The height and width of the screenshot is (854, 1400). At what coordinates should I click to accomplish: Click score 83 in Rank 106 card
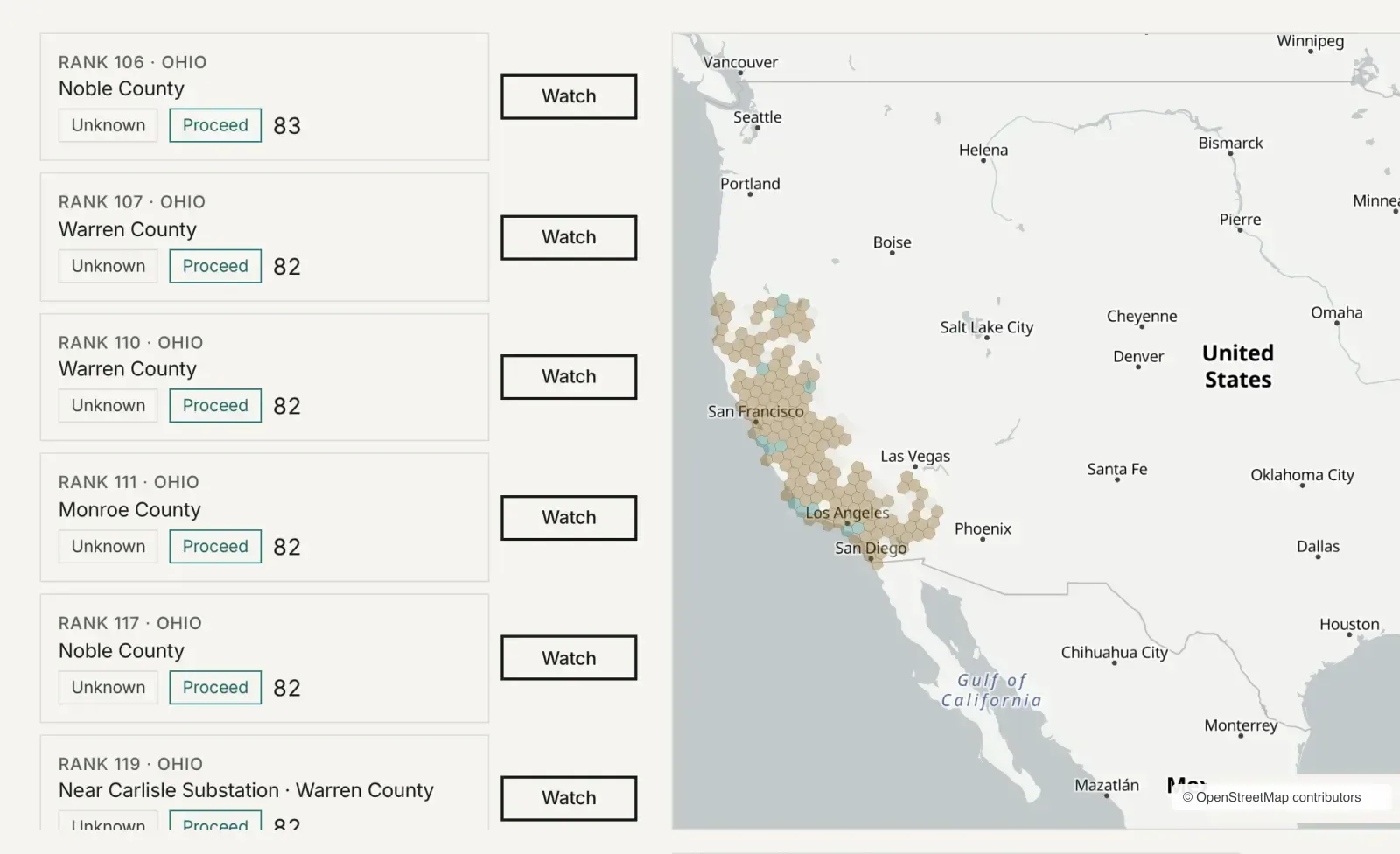[x=287, y=126]
